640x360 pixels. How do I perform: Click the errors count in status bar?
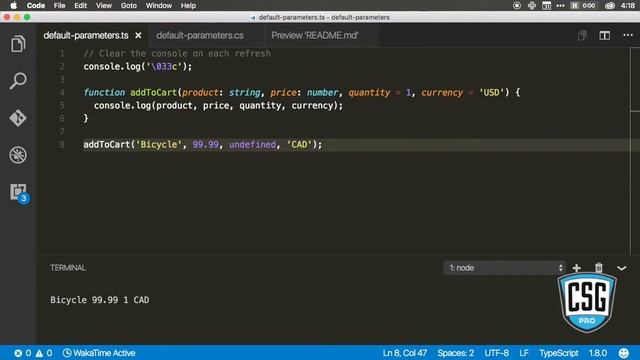[x=22, y=353]
